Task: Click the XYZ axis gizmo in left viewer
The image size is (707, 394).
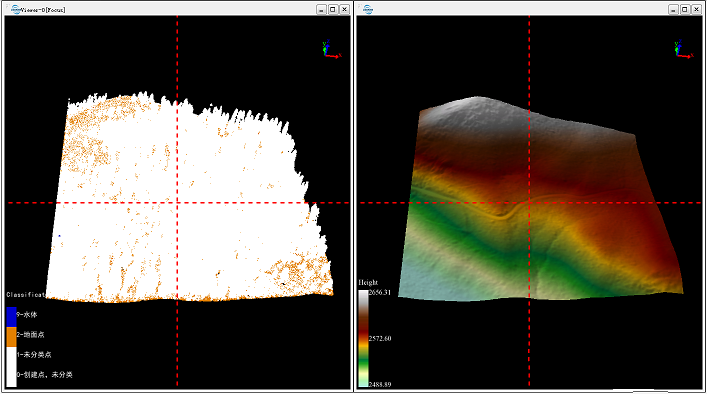Action: pyautogui.click(x=331, y=49)
